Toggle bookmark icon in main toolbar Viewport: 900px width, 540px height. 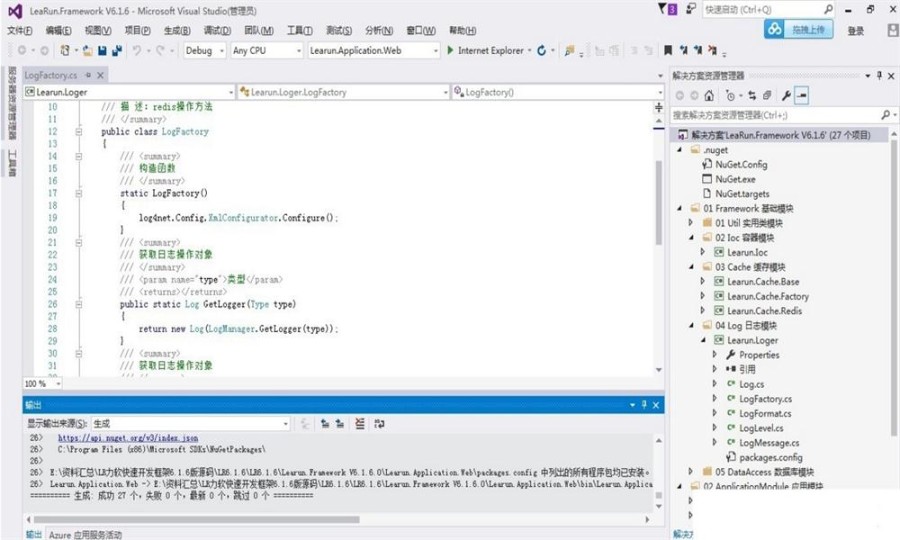click(668, 50)
